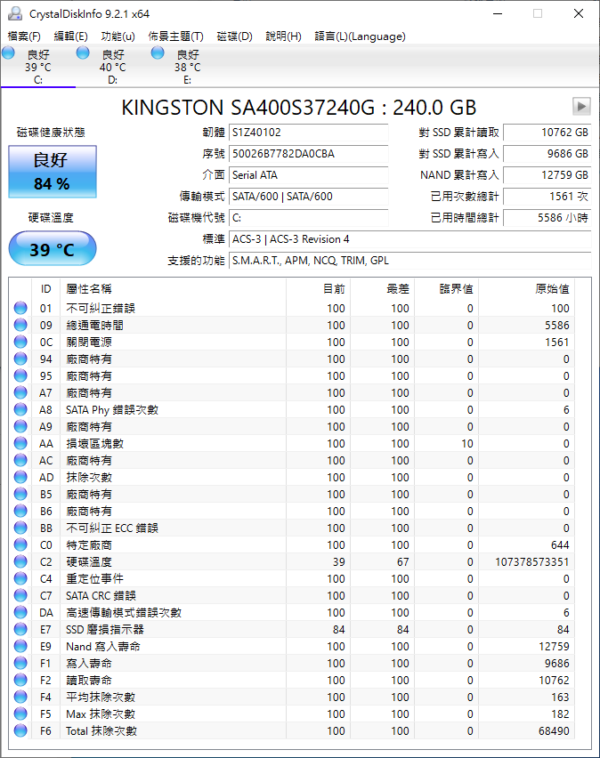Click the health orb for drive C: tab
The image size is (600, 758).
pos(9,53)
